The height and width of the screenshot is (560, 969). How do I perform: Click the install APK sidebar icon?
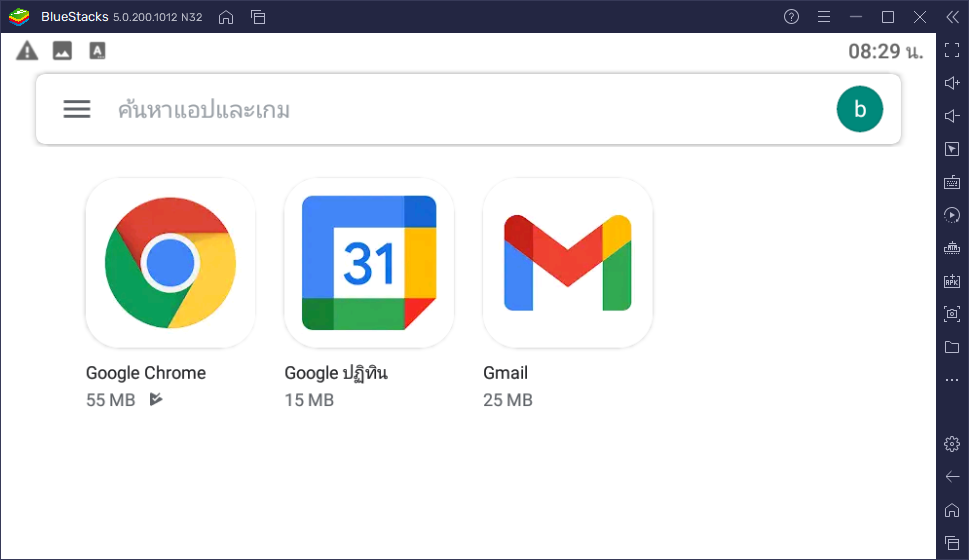coord(952,281)
